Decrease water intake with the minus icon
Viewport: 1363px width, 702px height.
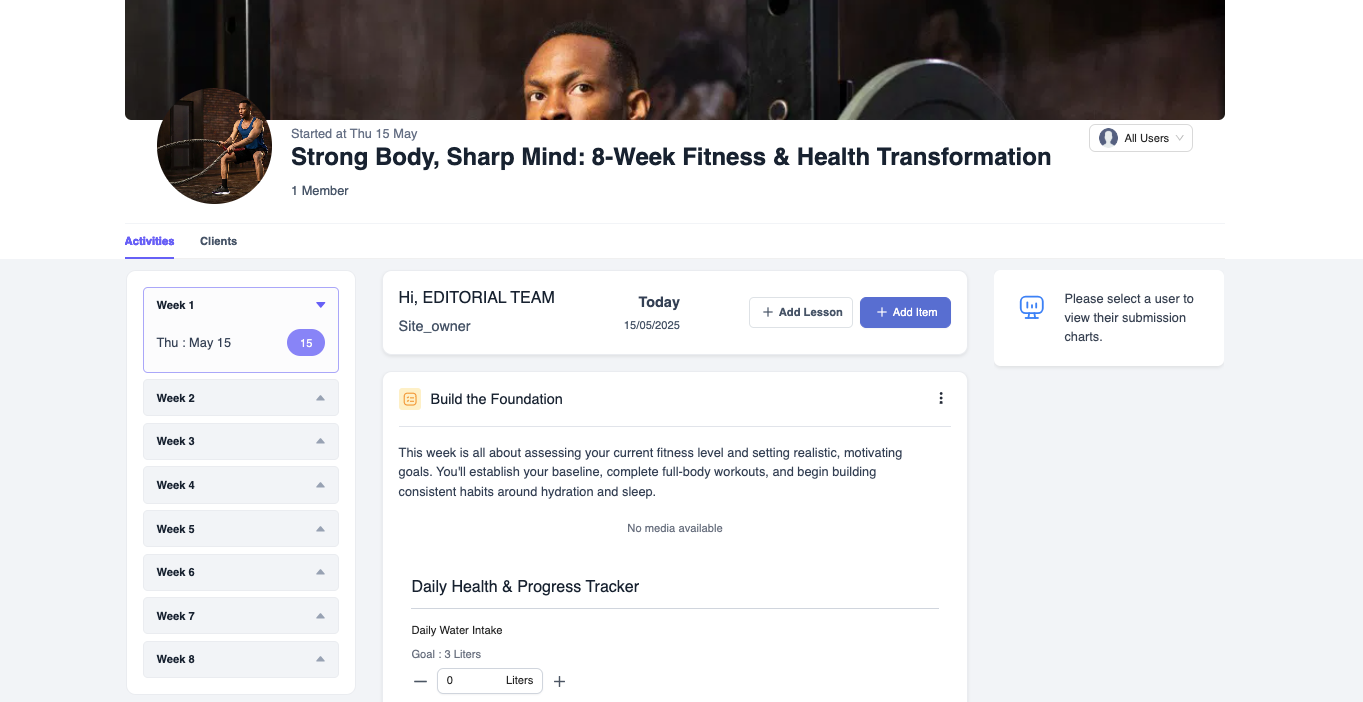[420, 681]
